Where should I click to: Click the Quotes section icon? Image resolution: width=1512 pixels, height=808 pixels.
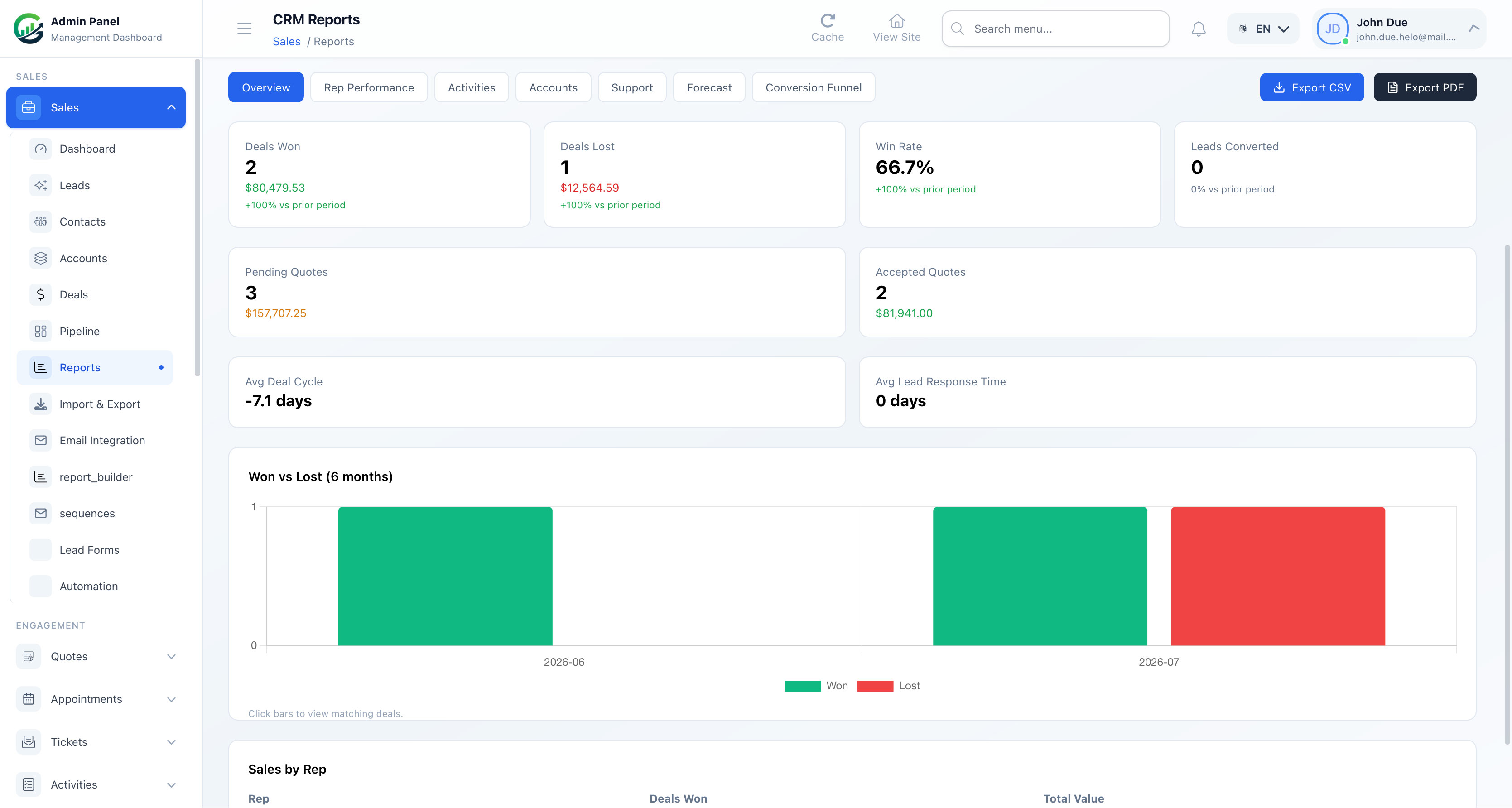[x=28, y=657]
